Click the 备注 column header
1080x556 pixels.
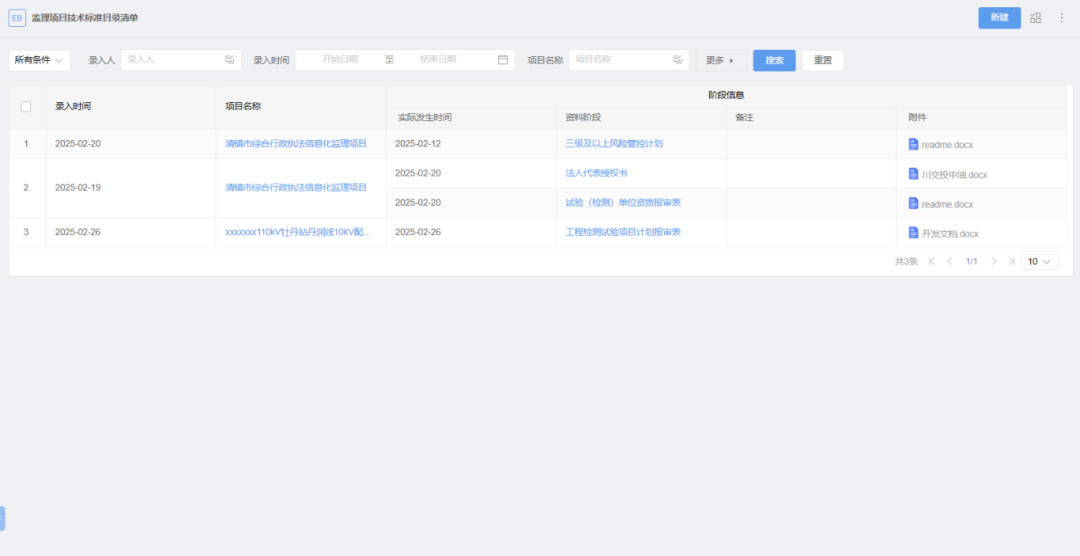744,118
